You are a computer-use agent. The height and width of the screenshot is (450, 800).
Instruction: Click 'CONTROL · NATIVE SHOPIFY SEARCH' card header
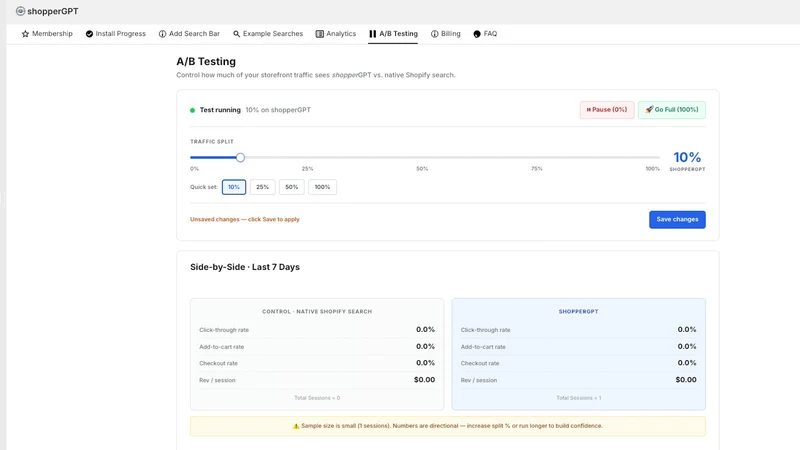(x=317, y=311)
